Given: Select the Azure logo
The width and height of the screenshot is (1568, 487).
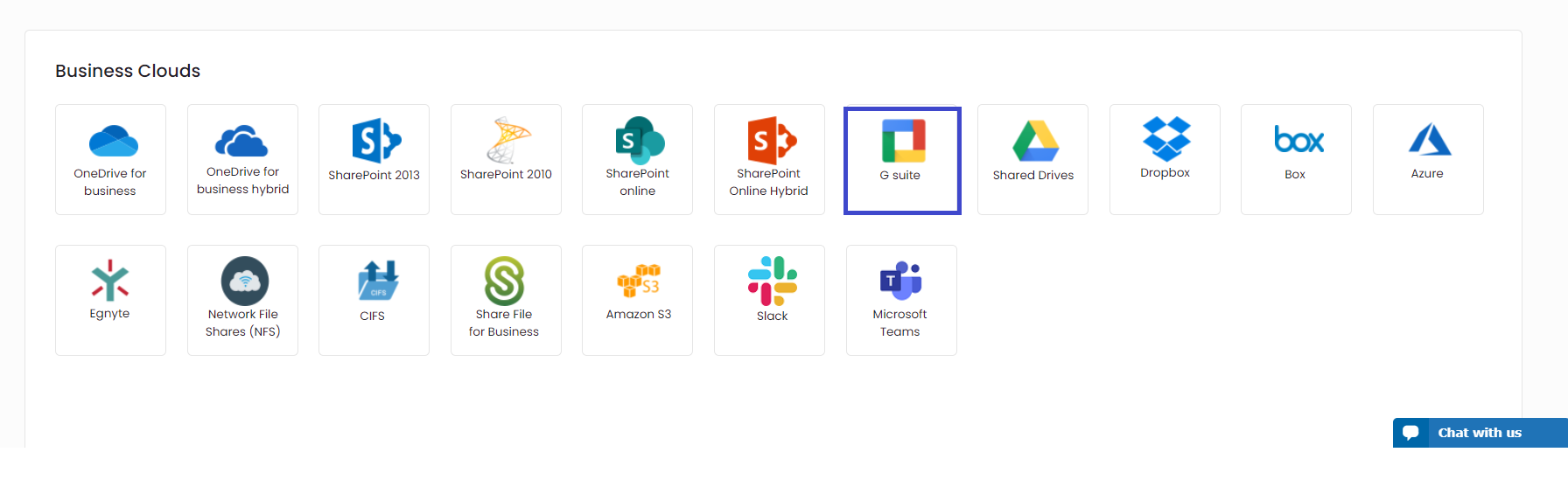Looking at the screenshot, I should (x=1430, y=139).
